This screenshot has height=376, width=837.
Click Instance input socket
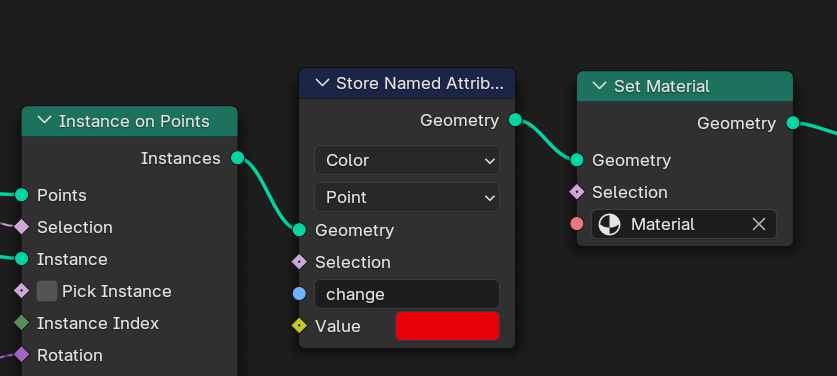21,259
